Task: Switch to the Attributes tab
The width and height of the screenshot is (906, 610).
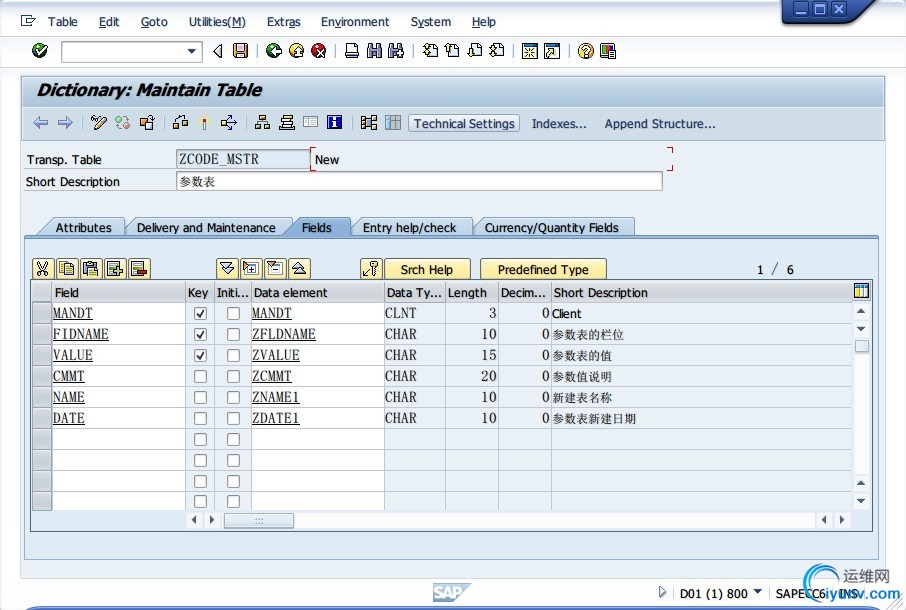Action: tap(83, 228)
